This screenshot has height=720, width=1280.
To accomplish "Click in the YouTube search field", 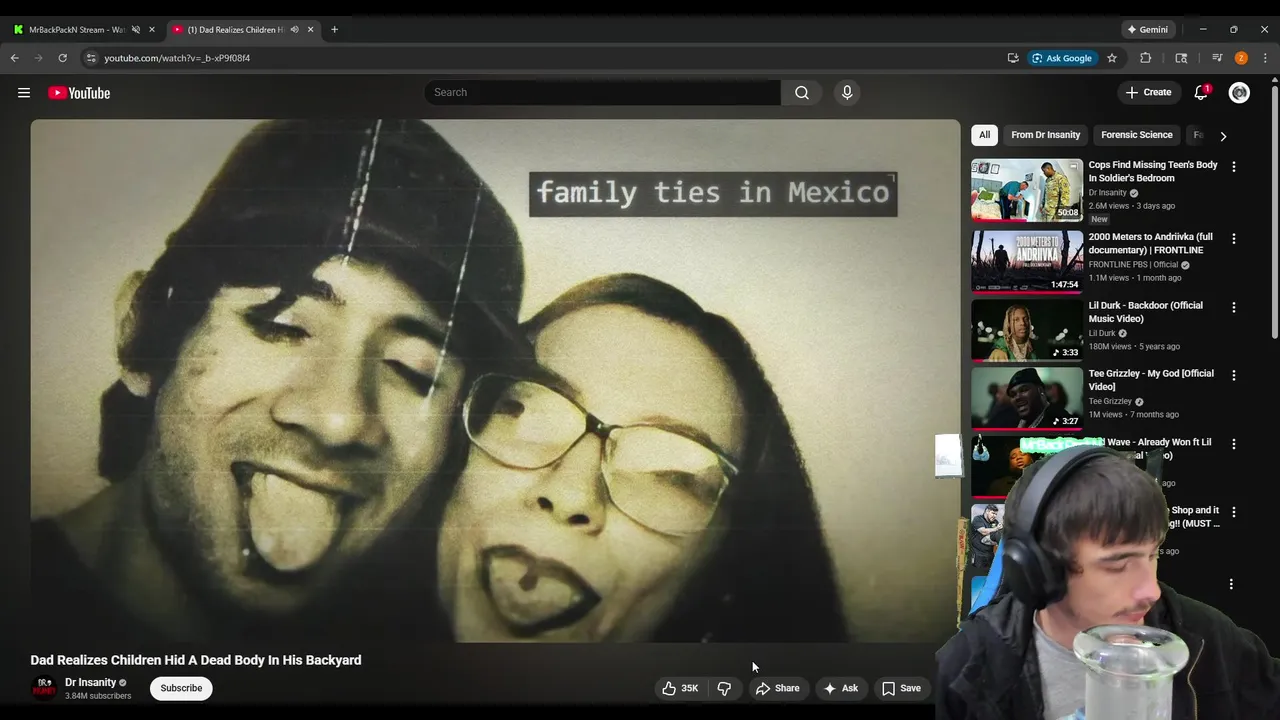I will click(x=602, y=93).
